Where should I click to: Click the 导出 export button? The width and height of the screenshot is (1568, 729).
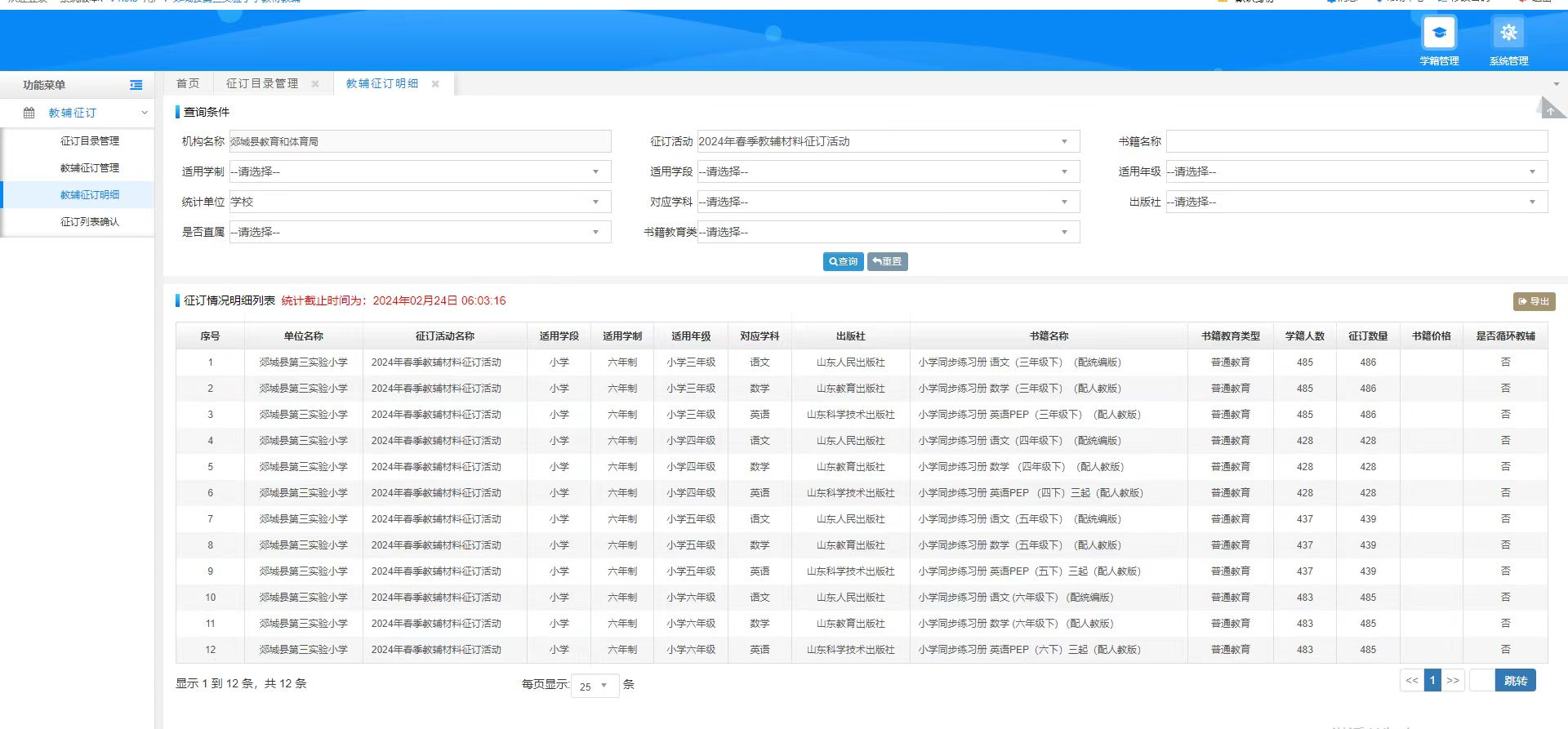[1534, 301]
